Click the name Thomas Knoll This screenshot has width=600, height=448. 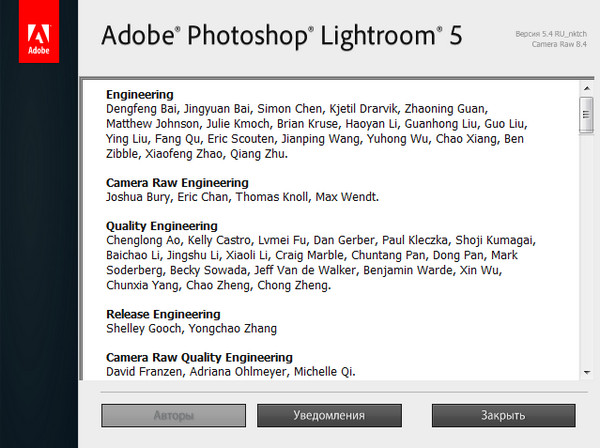coord(272,197)
